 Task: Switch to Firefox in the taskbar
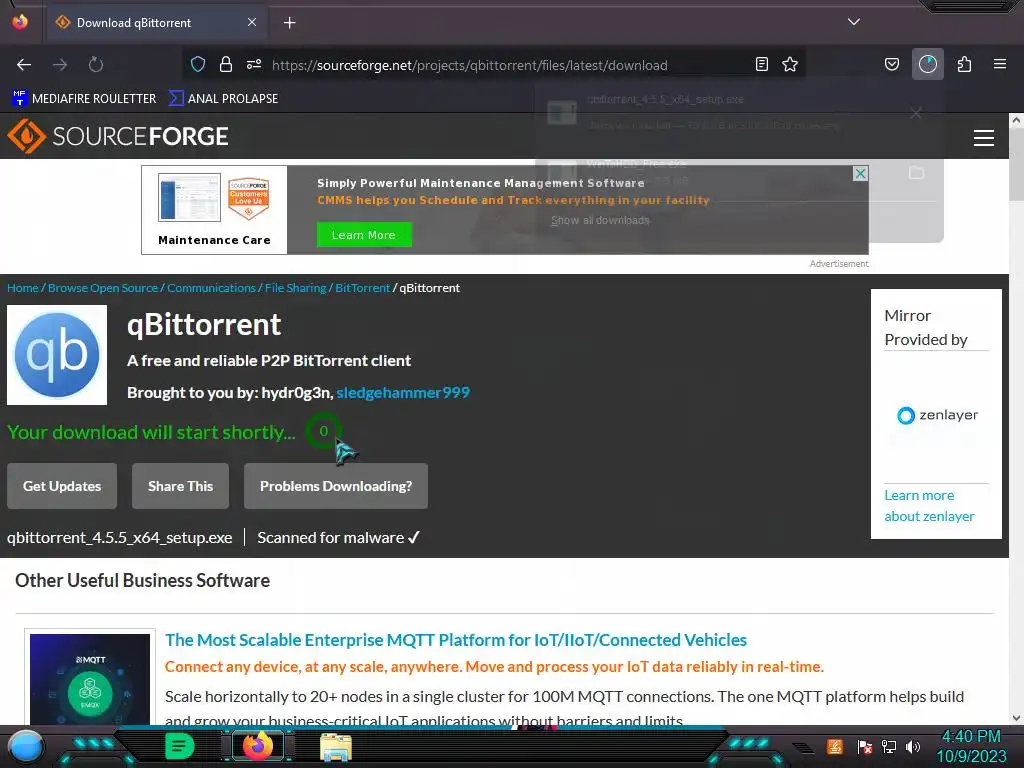258,746
